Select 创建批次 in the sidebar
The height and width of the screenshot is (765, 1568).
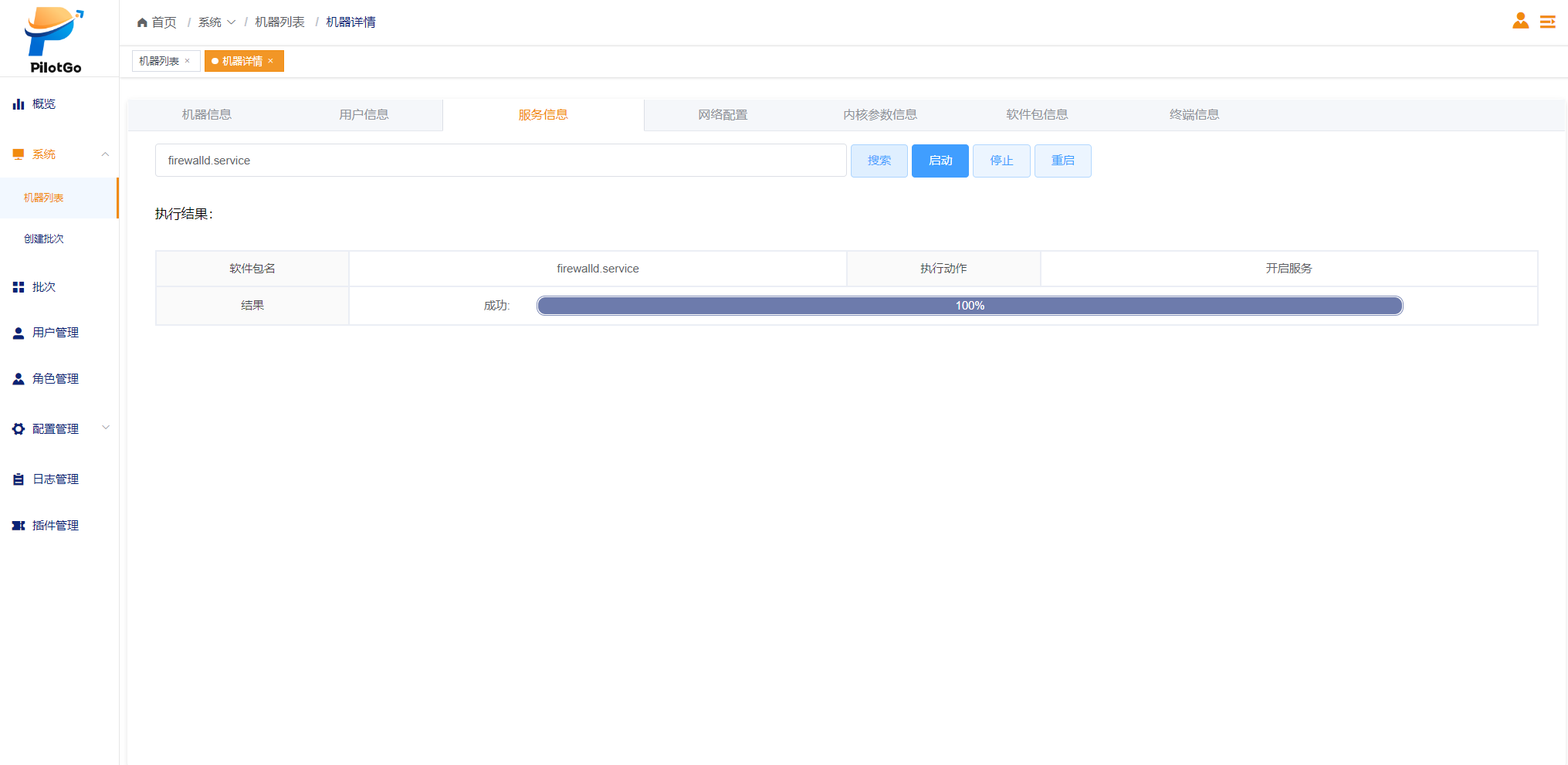(x=44, y=239)
